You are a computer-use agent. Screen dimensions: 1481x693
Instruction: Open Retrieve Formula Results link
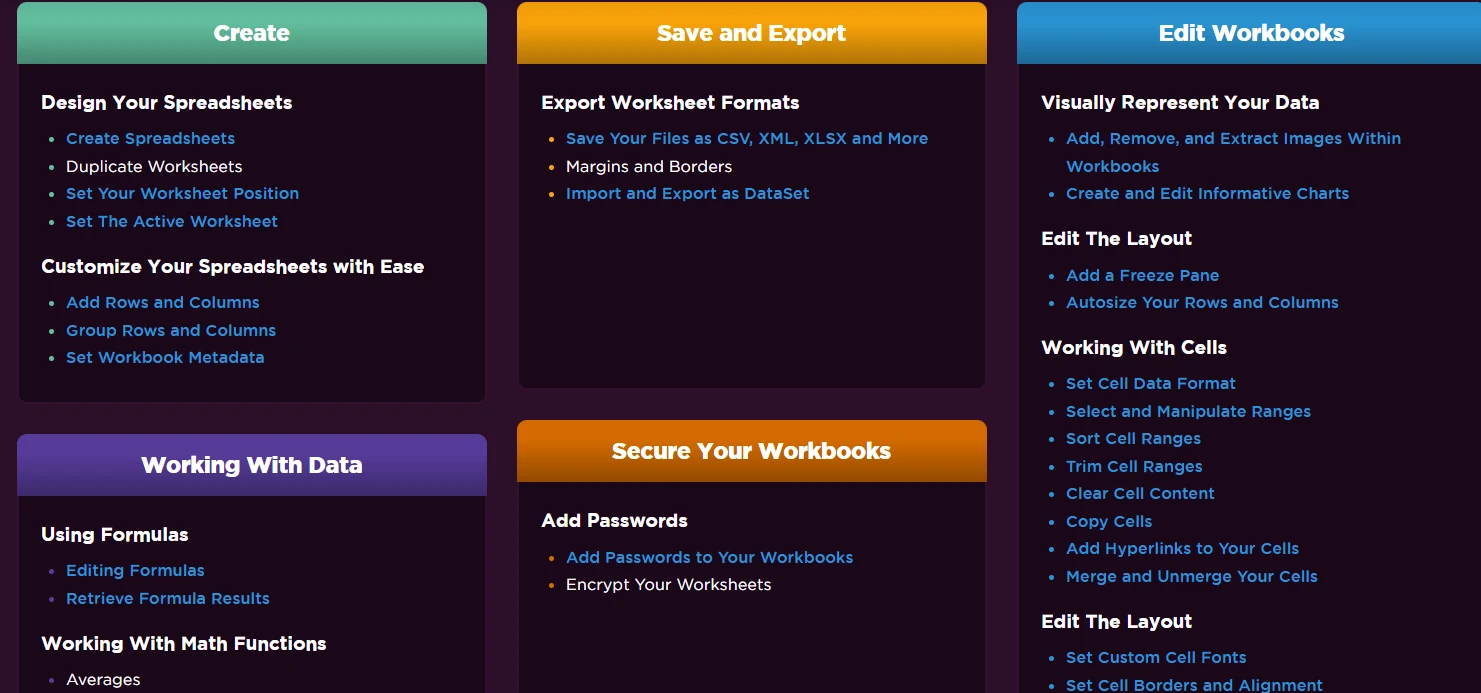coord(168,599)
